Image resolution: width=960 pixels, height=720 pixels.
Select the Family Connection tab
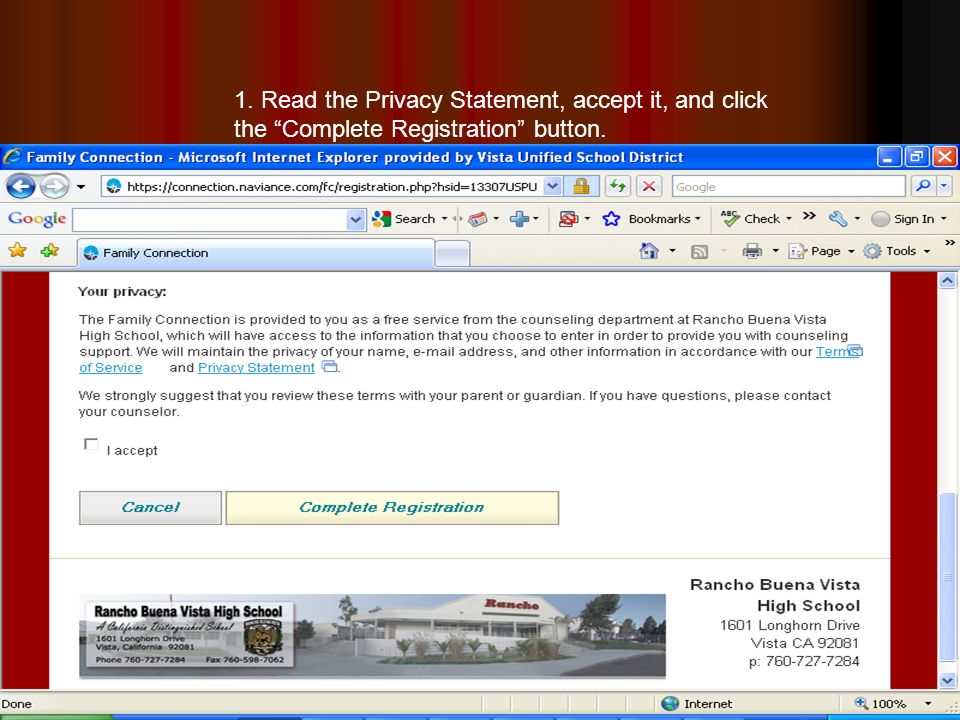tap(256, 253)
